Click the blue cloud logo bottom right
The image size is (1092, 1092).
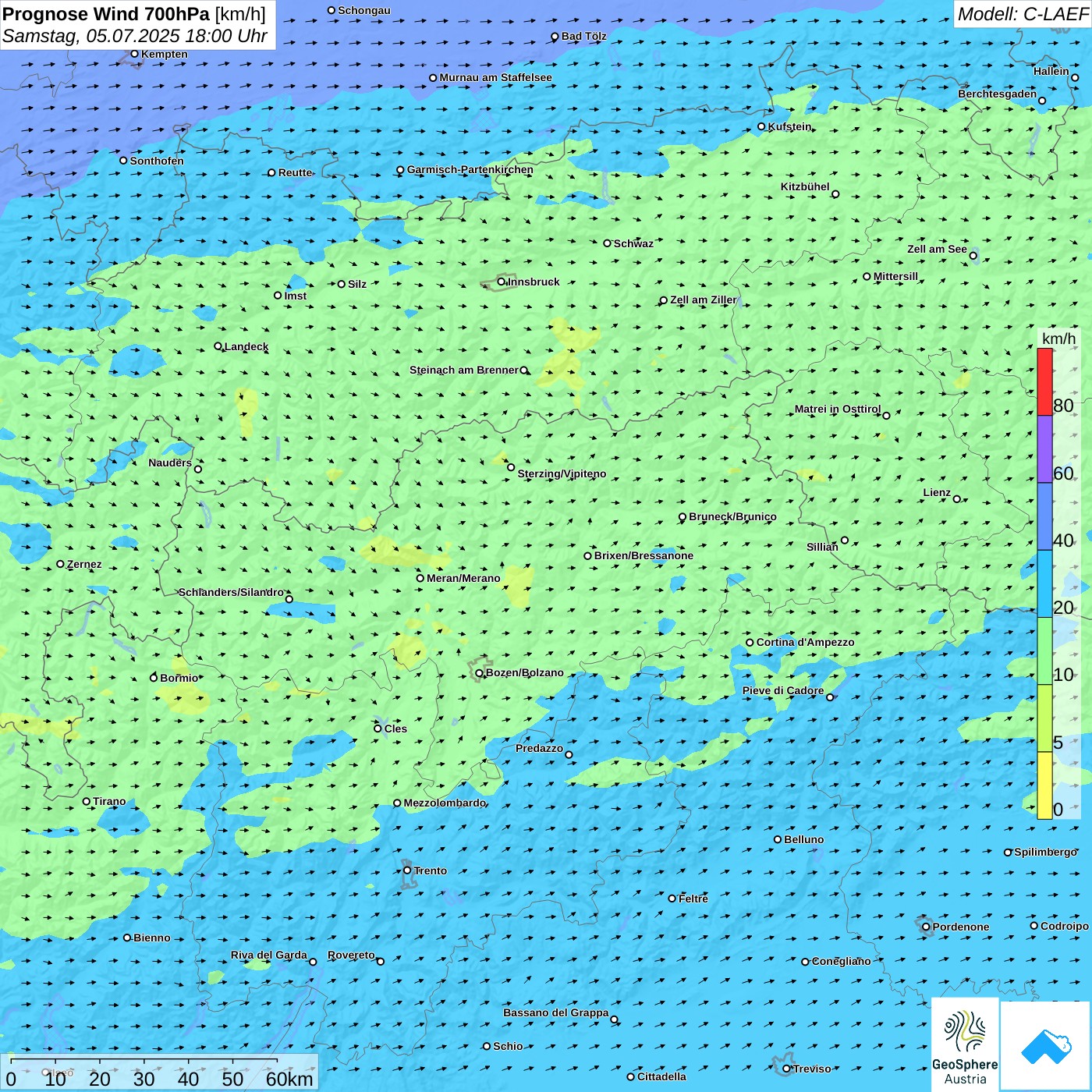point(1046,1045)
